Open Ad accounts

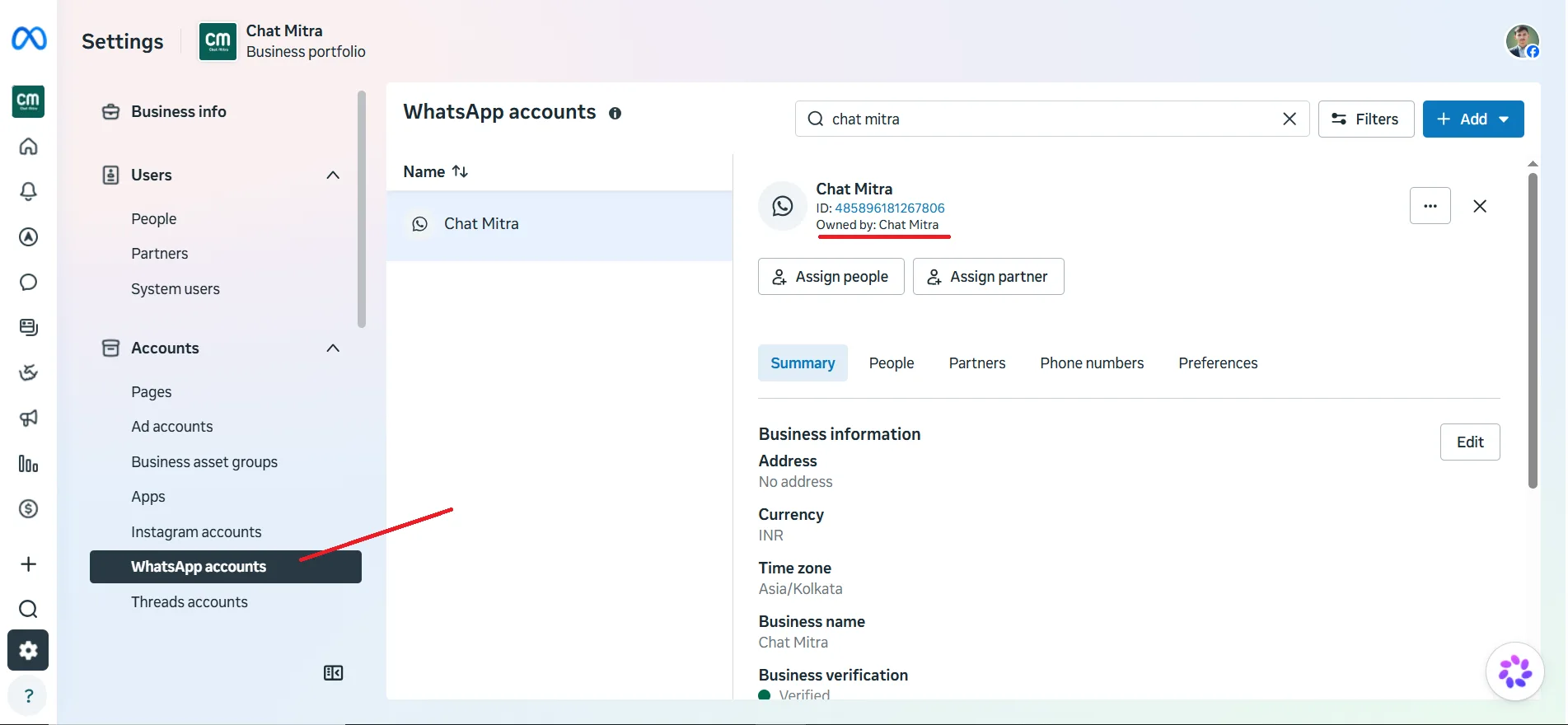tap(172, 426)
